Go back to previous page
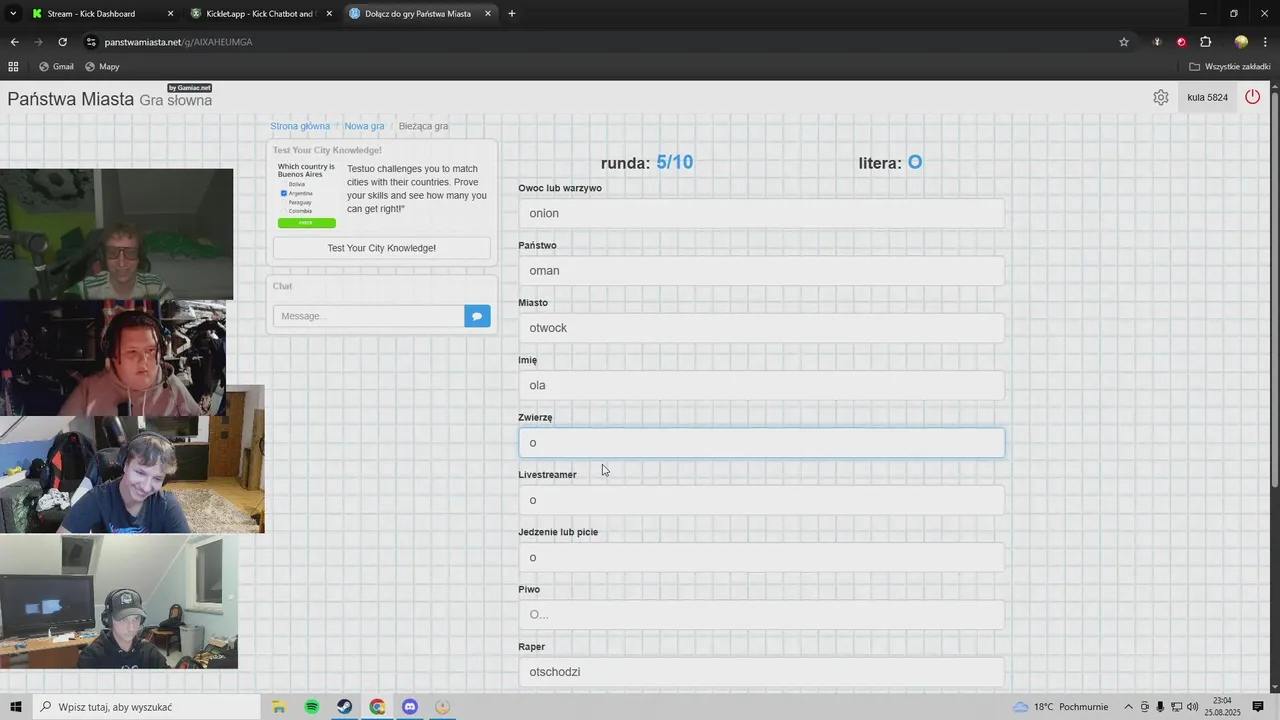The height and width of the screenshot is (720, 1280). click(x=14, y=42)
